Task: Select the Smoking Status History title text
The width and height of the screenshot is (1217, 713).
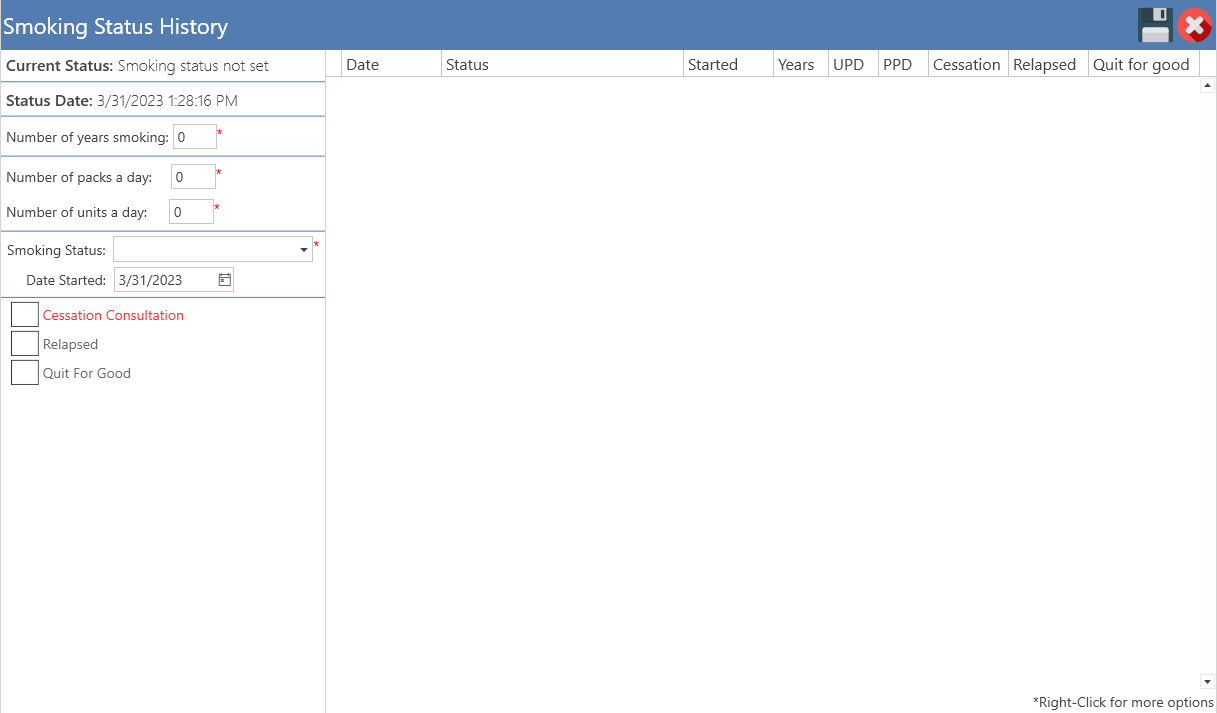Action: (115, 27)
